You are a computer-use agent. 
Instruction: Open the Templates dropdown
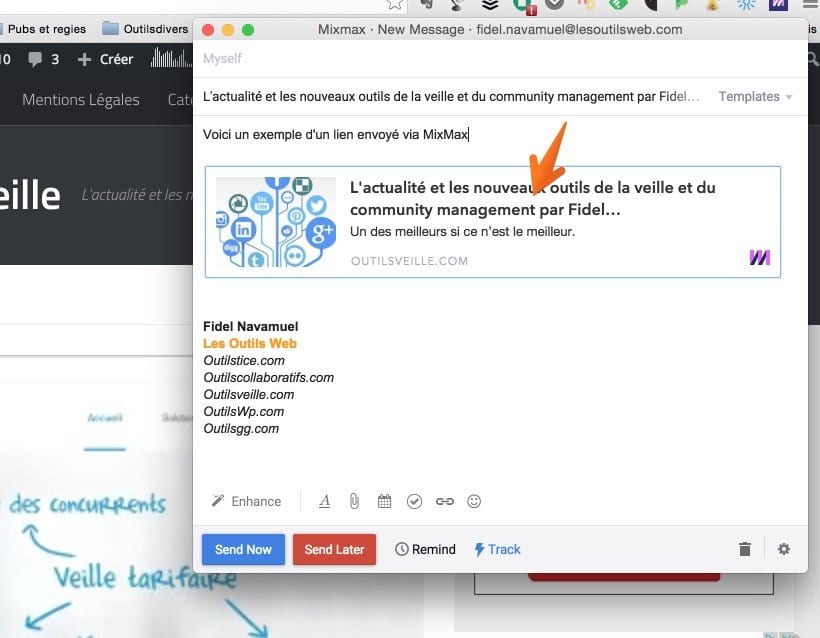(x=755, y=96)
